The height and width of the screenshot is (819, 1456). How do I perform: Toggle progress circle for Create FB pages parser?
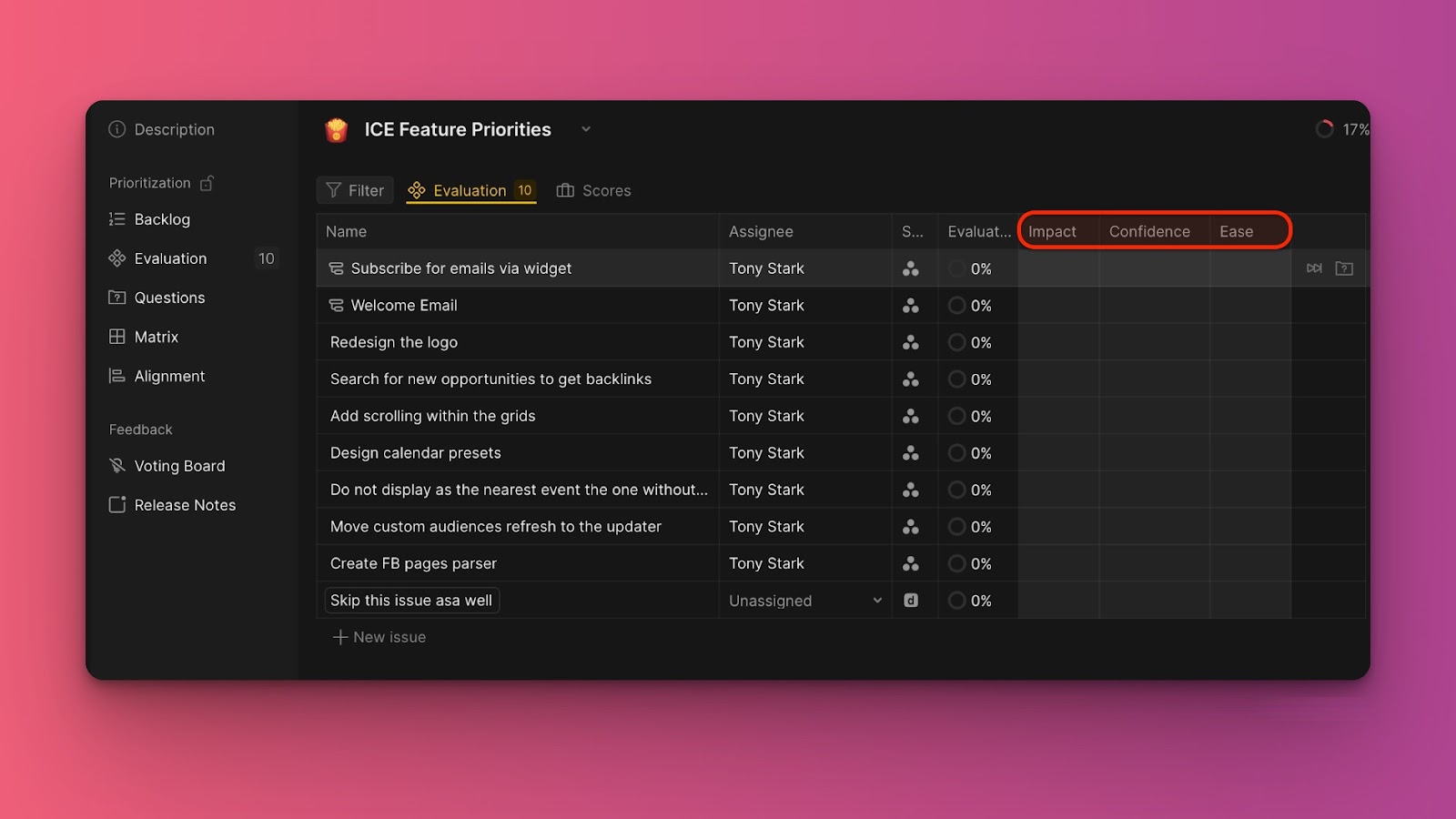coord(956,564)
